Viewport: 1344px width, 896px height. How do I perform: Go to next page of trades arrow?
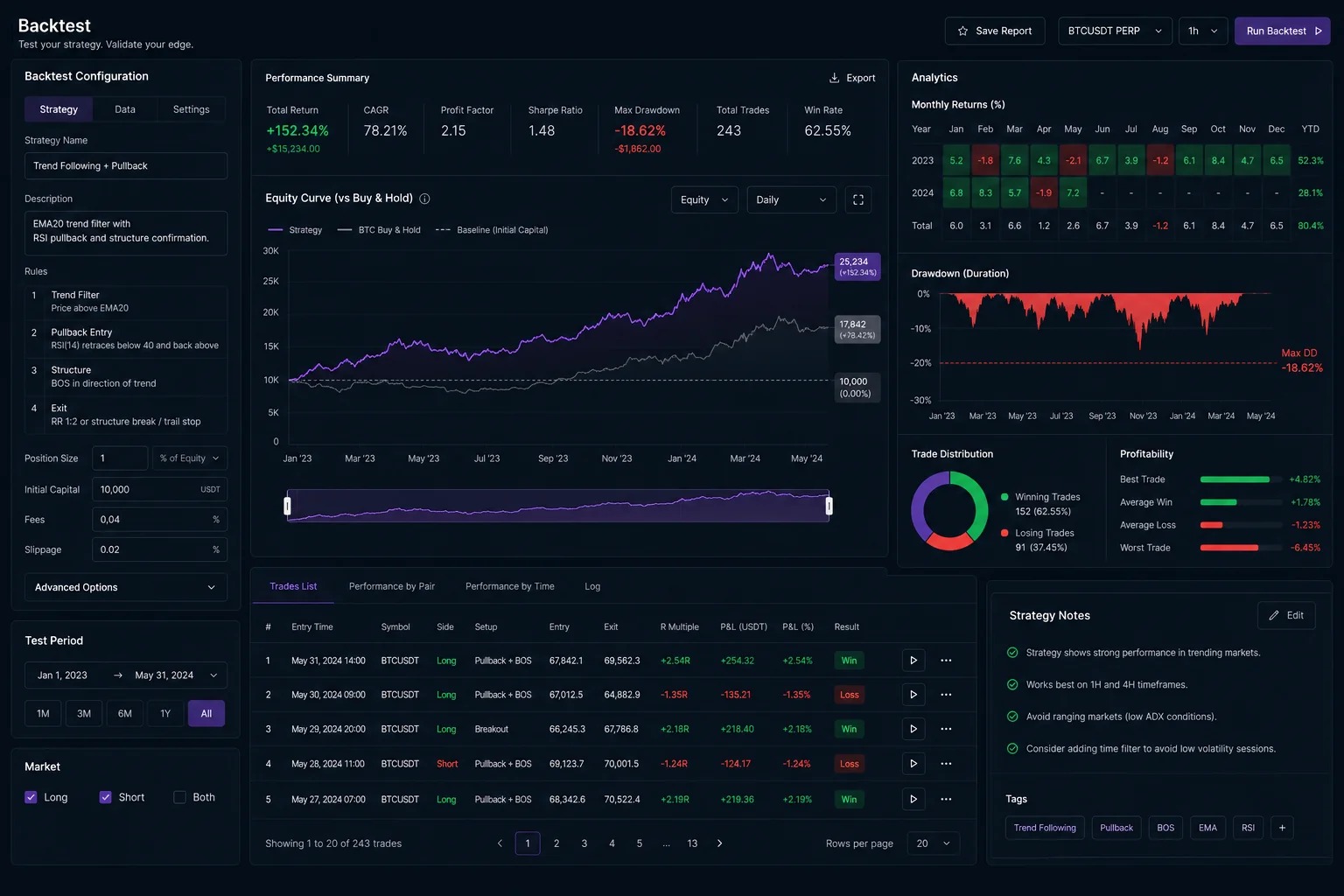[719, 843]
